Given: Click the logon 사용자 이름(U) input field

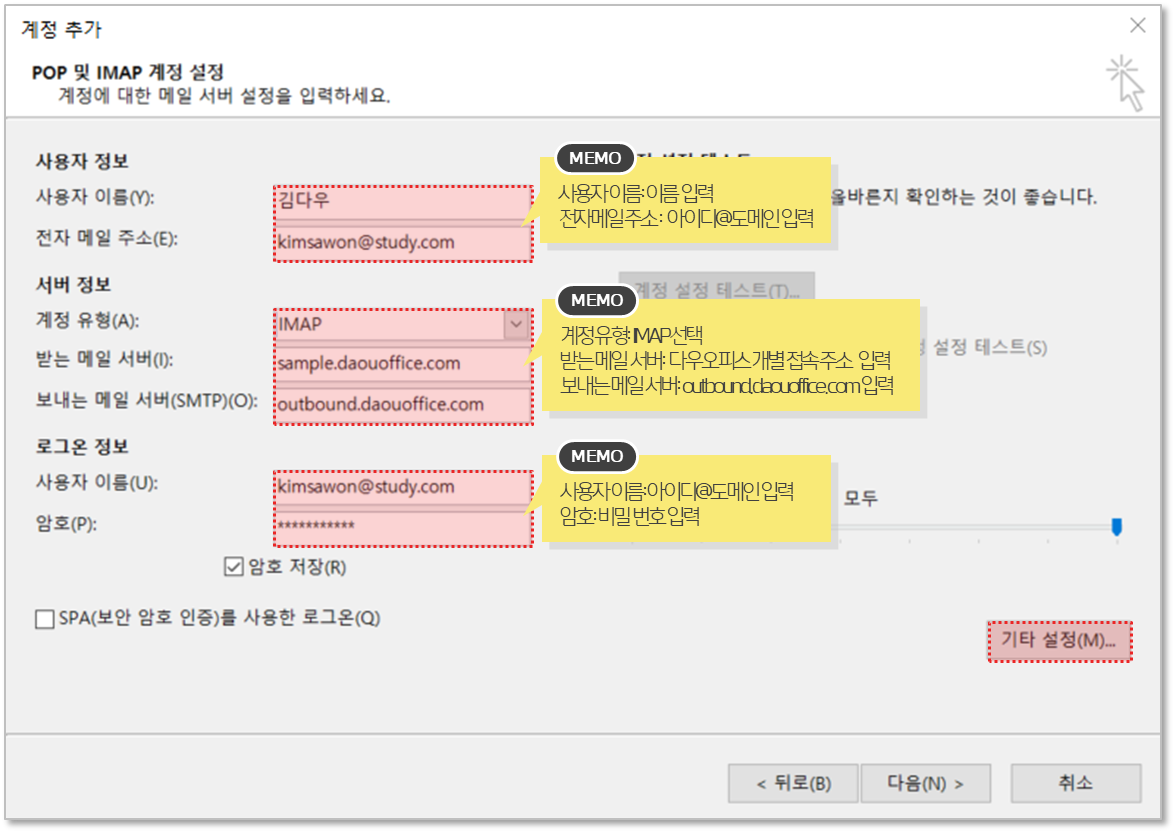Looking at the screenshot, I should (x=402, y=487).
